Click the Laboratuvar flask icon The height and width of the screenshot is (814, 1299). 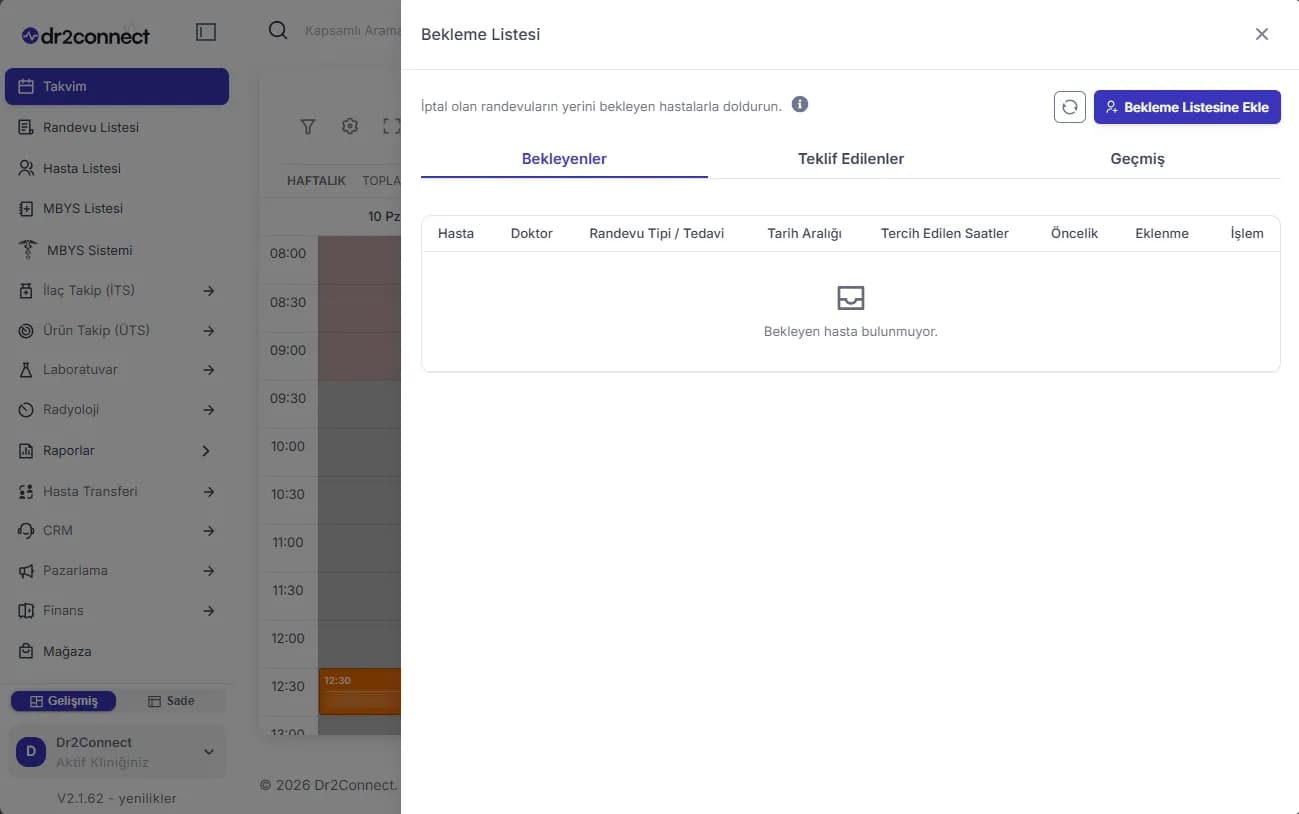(x=26, y=369)
